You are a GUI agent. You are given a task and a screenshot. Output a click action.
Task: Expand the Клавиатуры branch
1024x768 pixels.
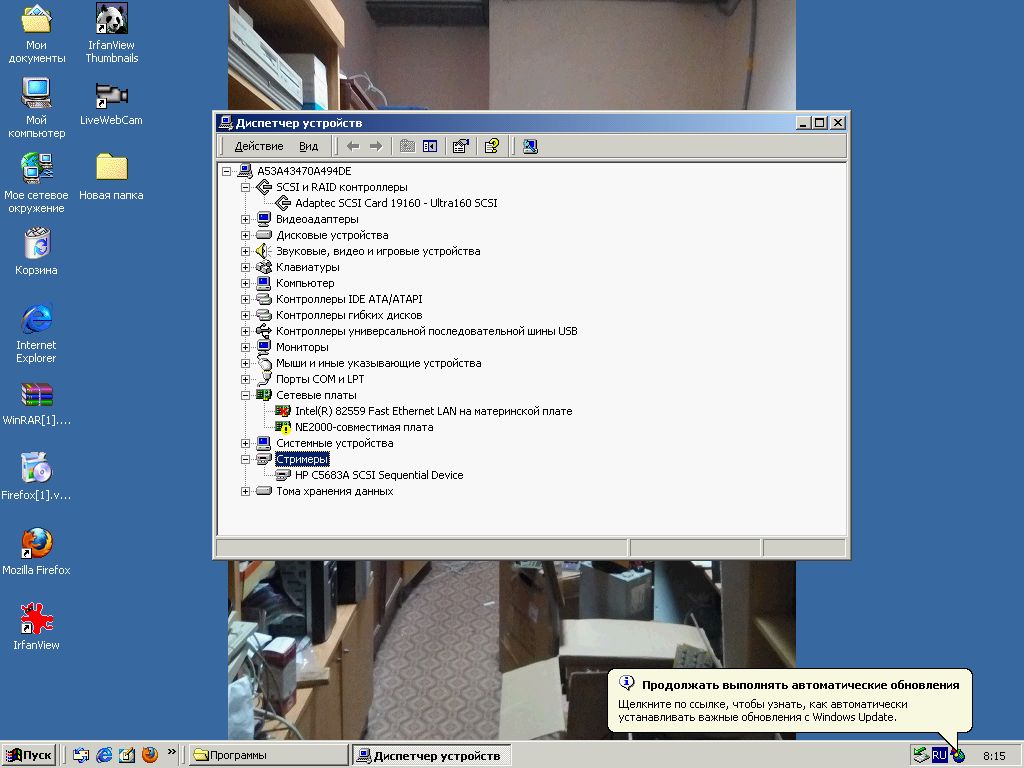click(246, 267)
